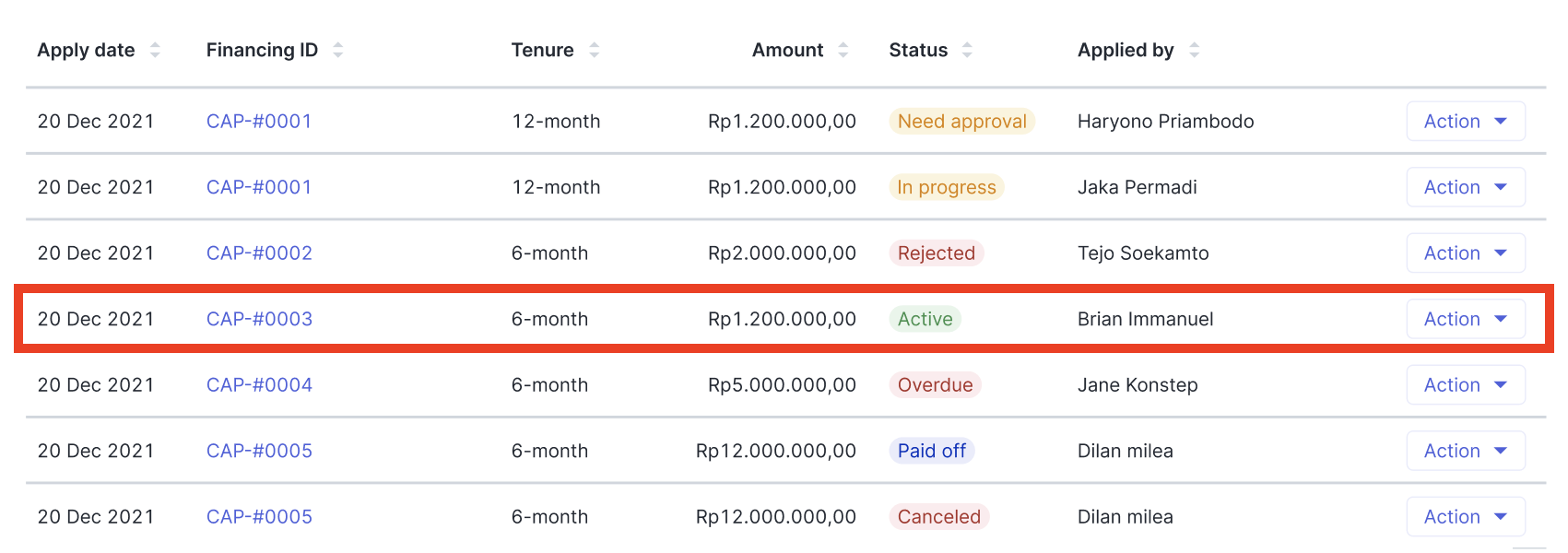Sort by Tenure column icon
1568x553 pixels.
[595, 50]
